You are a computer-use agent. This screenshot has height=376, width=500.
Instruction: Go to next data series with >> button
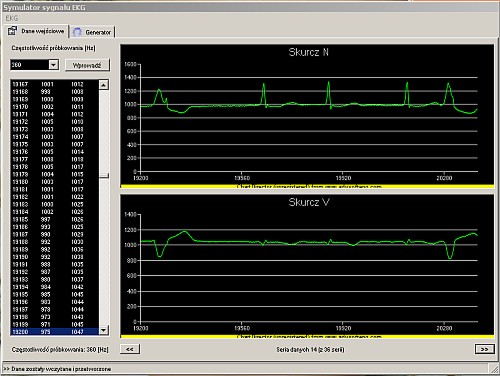484,349
